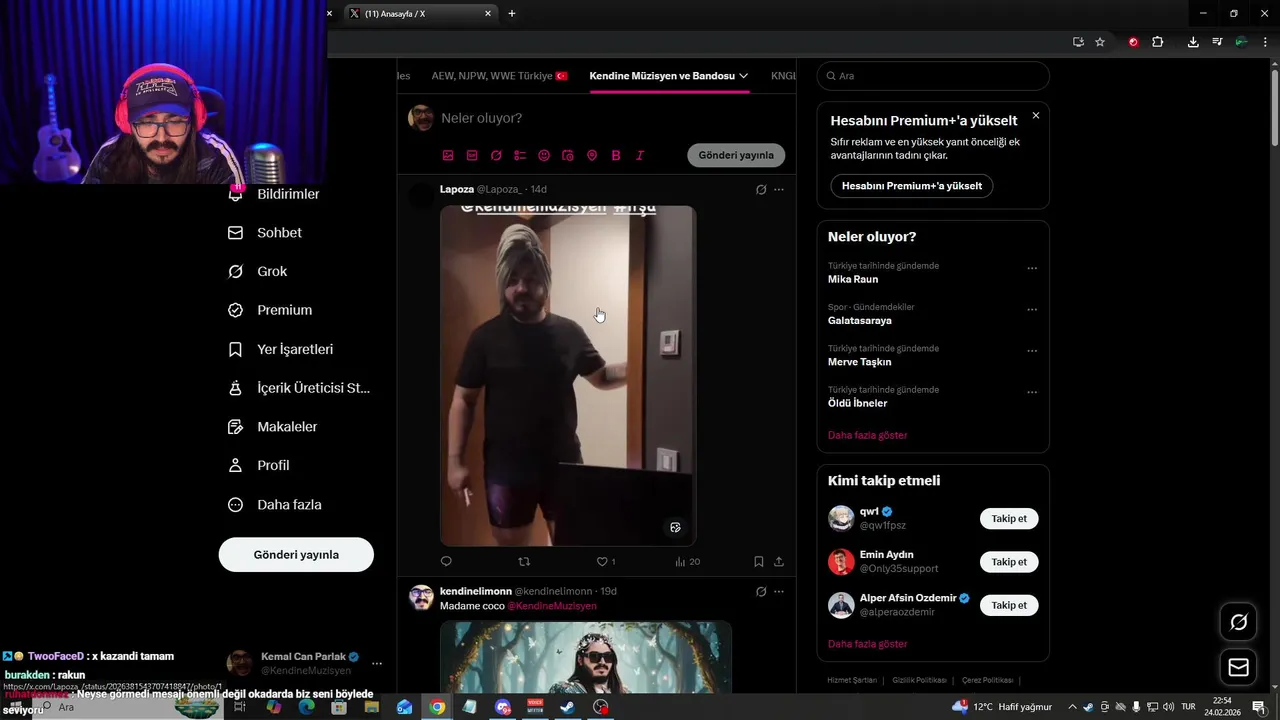Show more follow suggestions link
The width and height of the screenshot is (1280, 720).
pyautogui.click(x=867, y=644)
